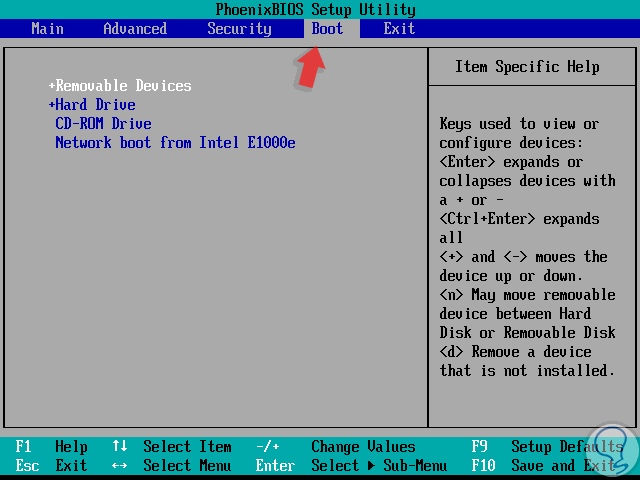Click the Item Specific Help header
Image resolution: width=640 pixels, height=480 pixels.
(x=527, y=67)
